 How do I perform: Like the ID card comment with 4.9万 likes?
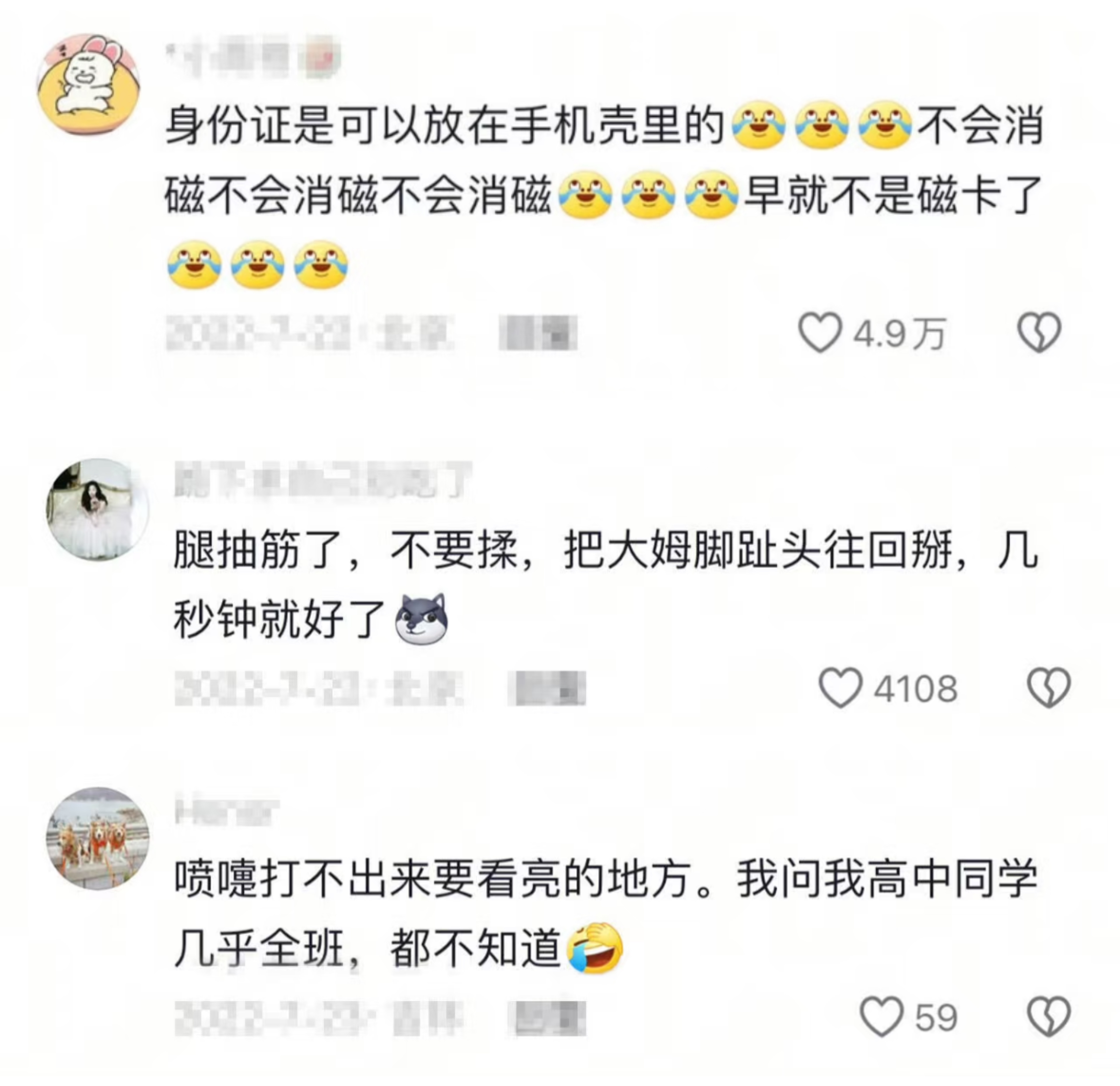tap(820, 333)
